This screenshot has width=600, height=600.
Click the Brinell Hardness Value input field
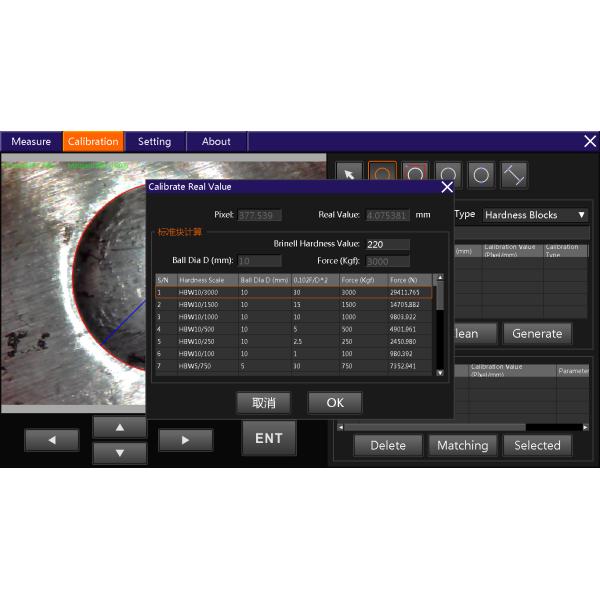click(388, 244)
